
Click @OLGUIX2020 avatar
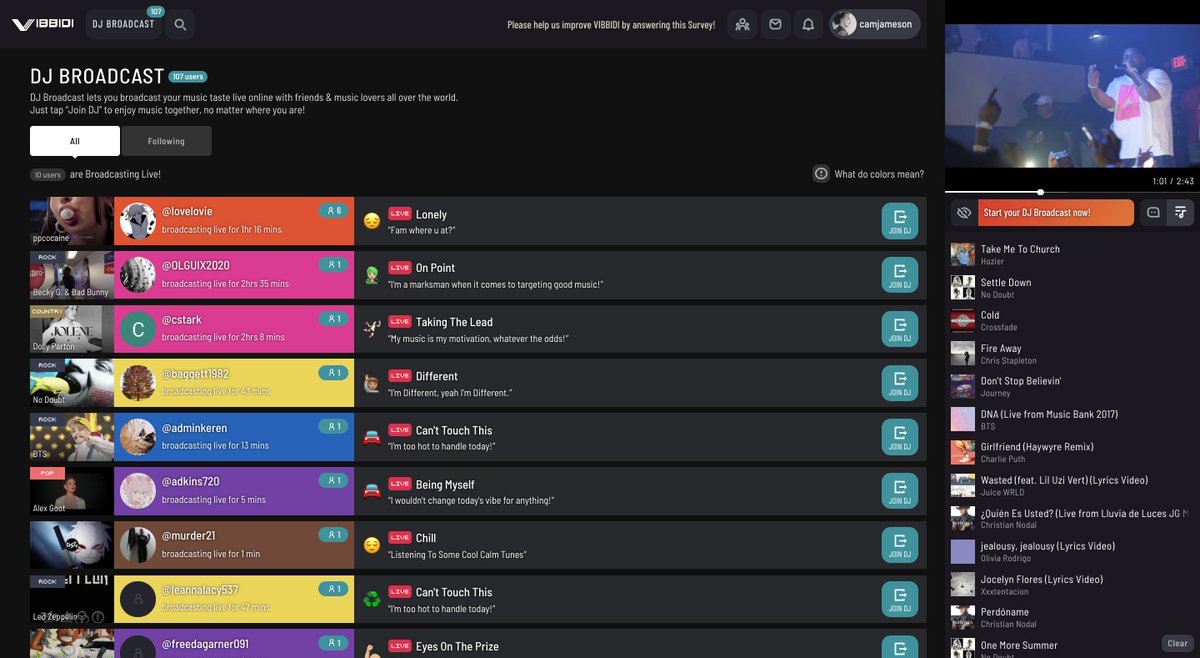click(x=138, y=275)
